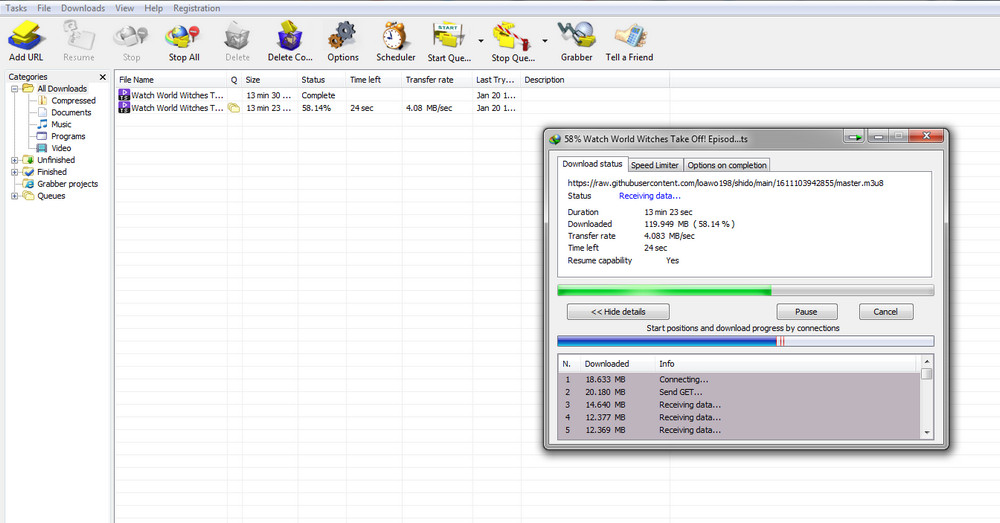Expand the Unfinished category
The height and width of the screenshot is (523, 1000).
(15, 160)
